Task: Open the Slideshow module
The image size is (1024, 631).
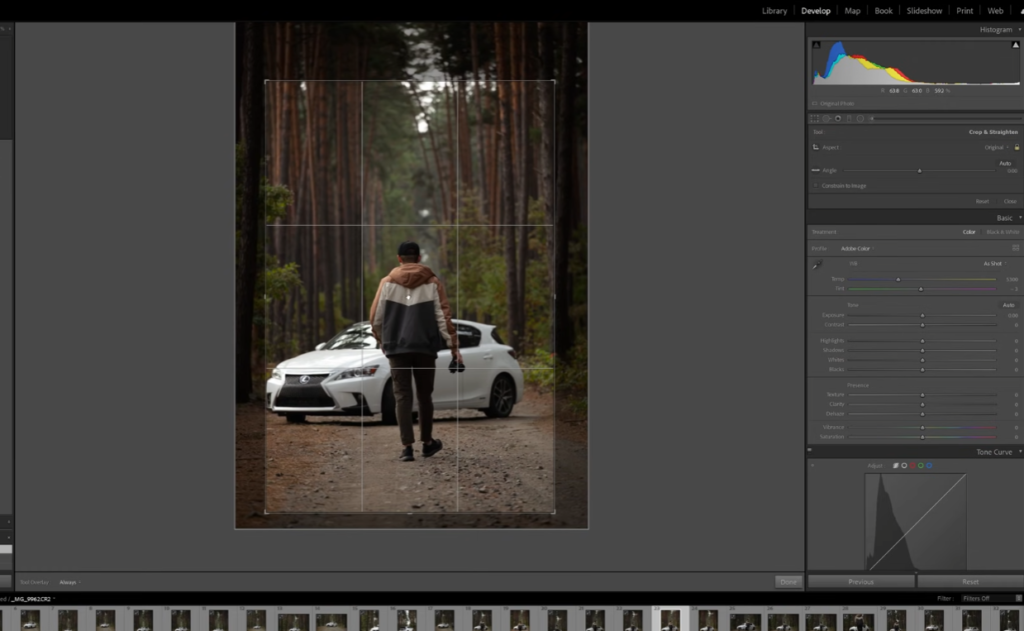Action: tap(923, 11)
